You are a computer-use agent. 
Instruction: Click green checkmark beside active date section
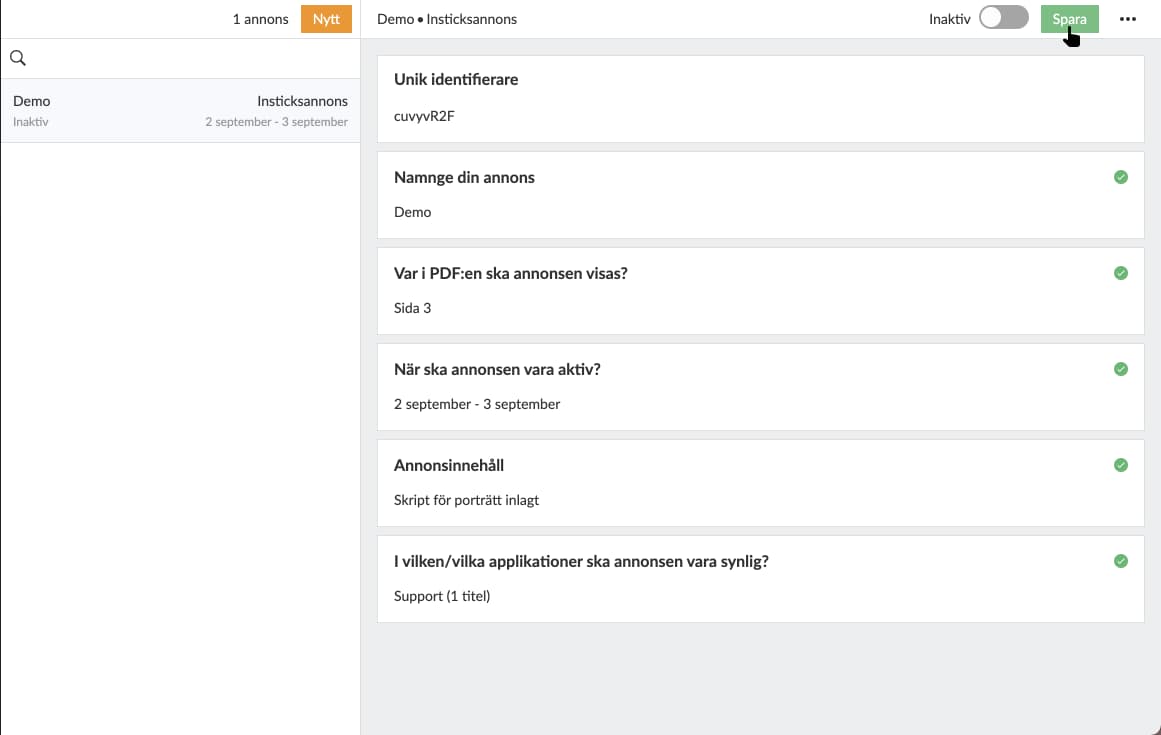point(1121,369)
